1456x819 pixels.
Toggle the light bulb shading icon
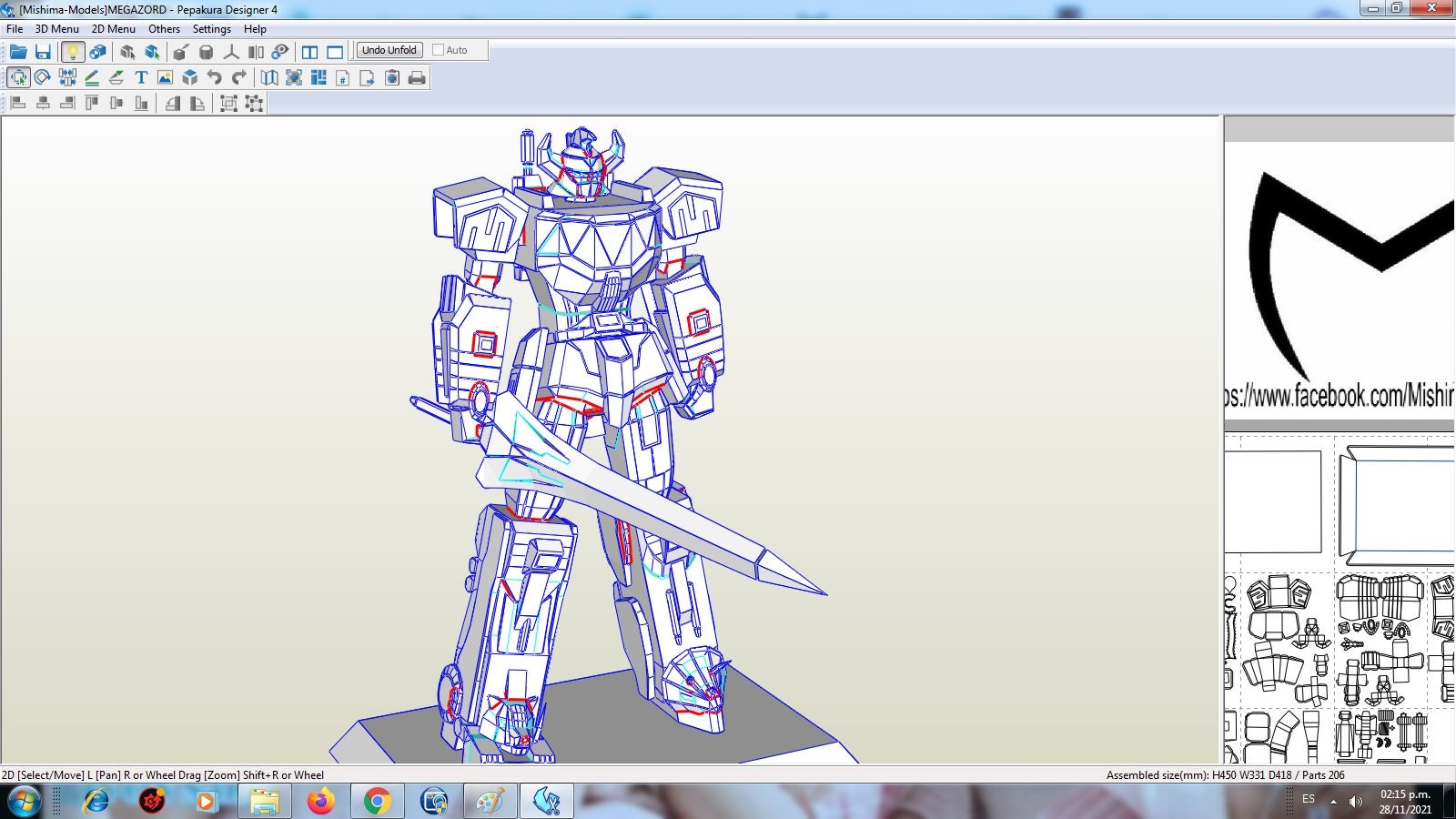[72, 52]
